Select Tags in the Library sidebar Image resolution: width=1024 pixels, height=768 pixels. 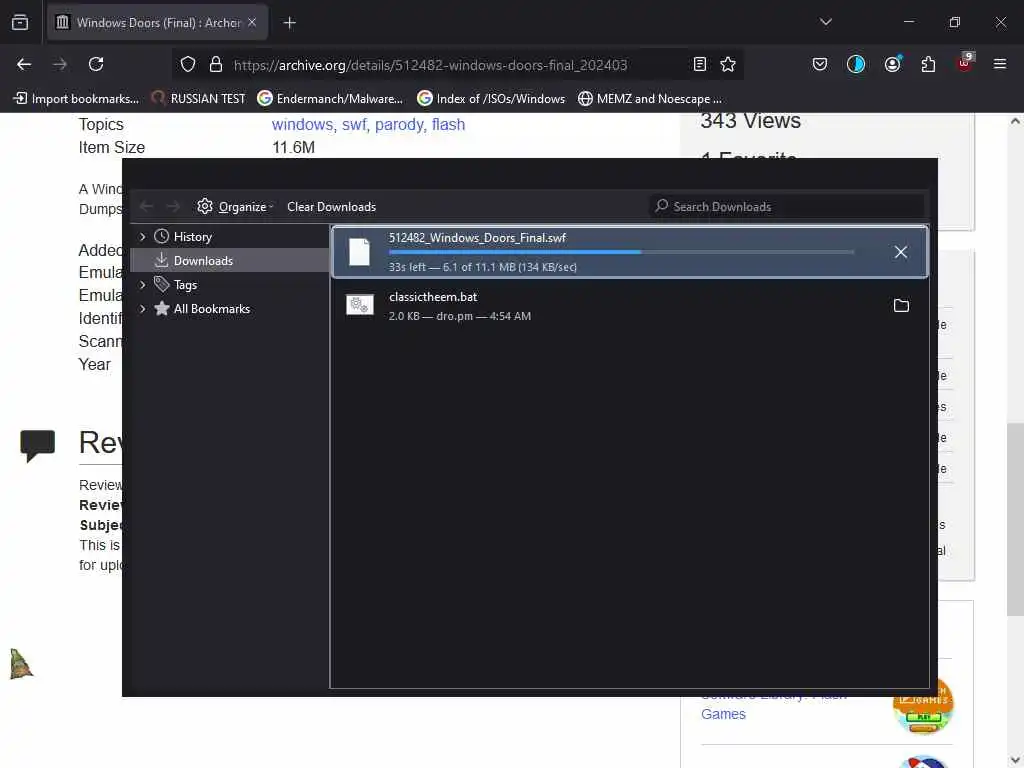[185, 285]
